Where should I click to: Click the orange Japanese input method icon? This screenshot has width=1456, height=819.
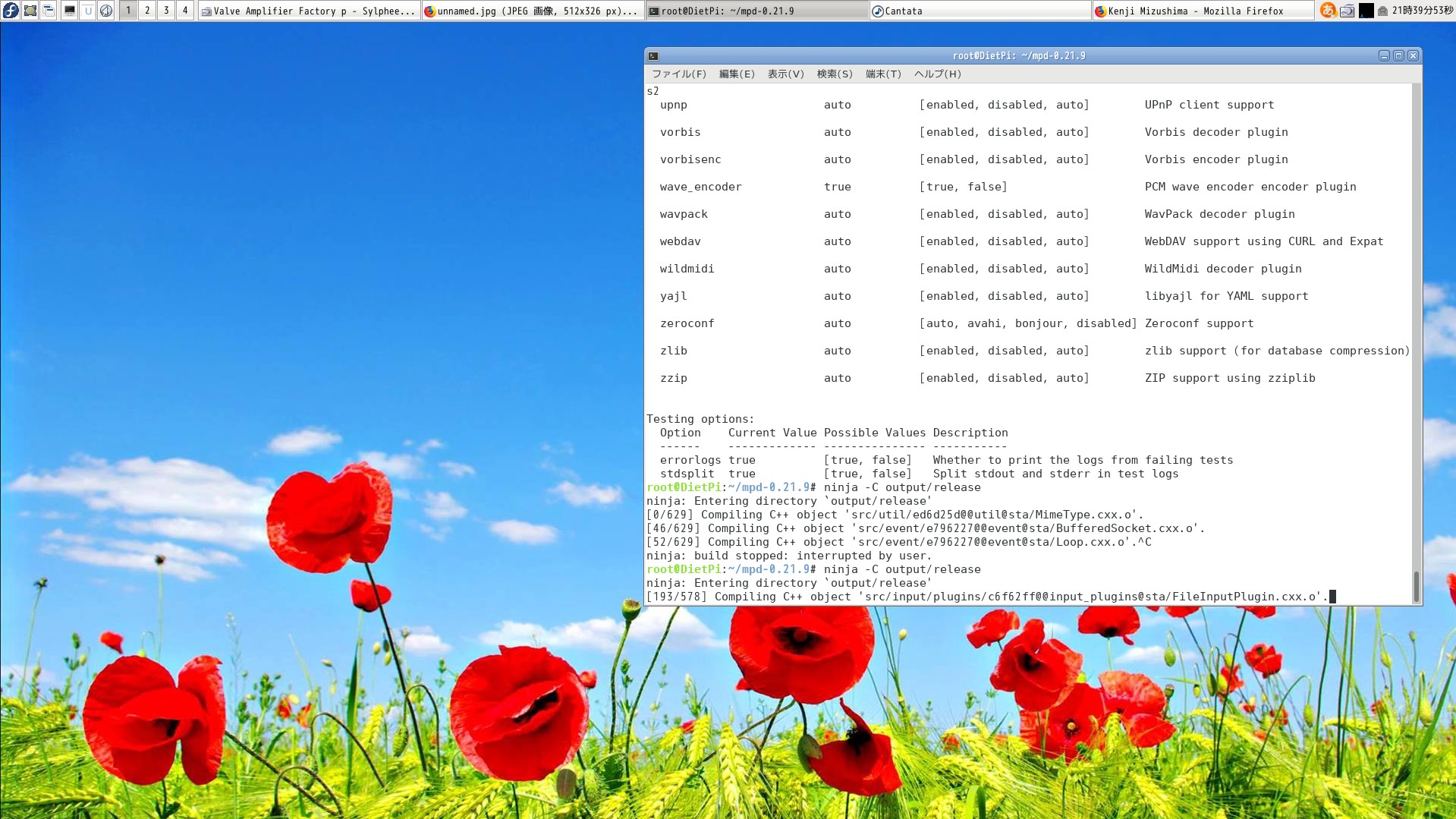pos(1327,11)
